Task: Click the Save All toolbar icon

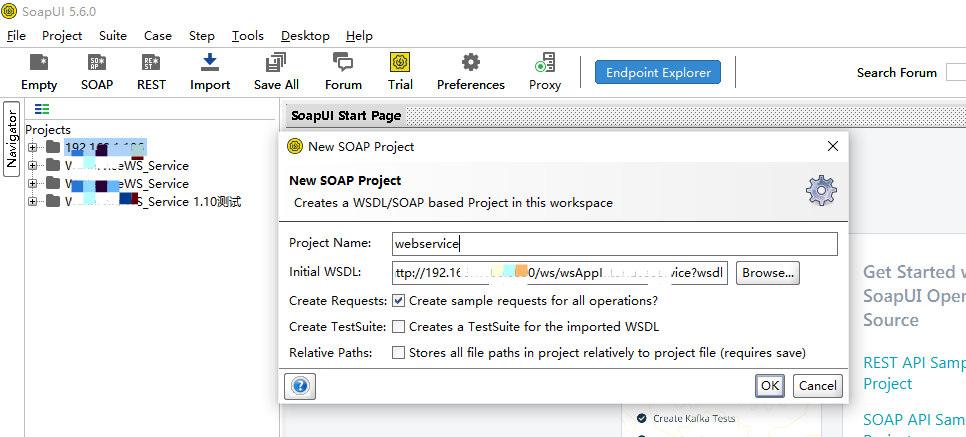Action: (x=276, y=72)
